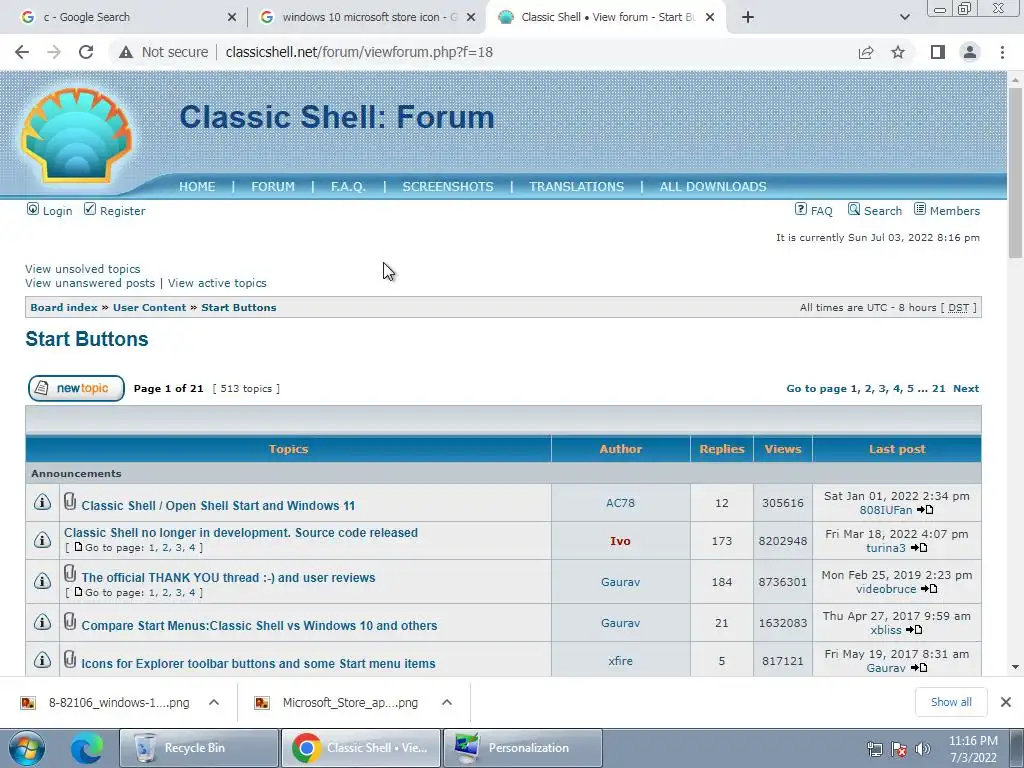Click the last-post arrow icon next to 808IUFan
Viewport: 1024px width, 768px height.
tap(925, 510)
